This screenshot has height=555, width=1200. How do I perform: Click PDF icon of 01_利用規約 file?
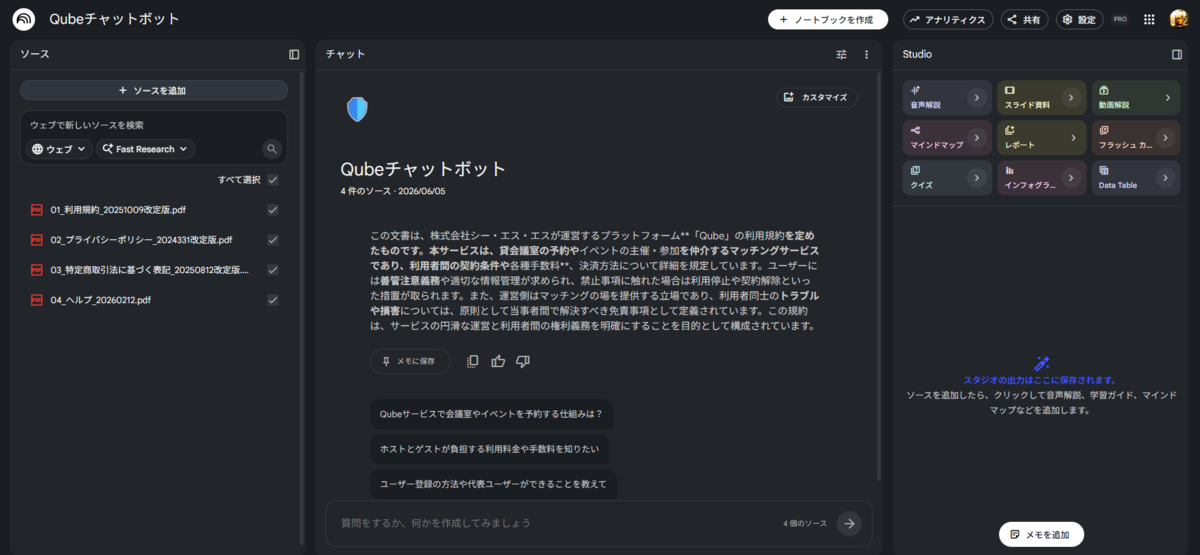point(37,210)
